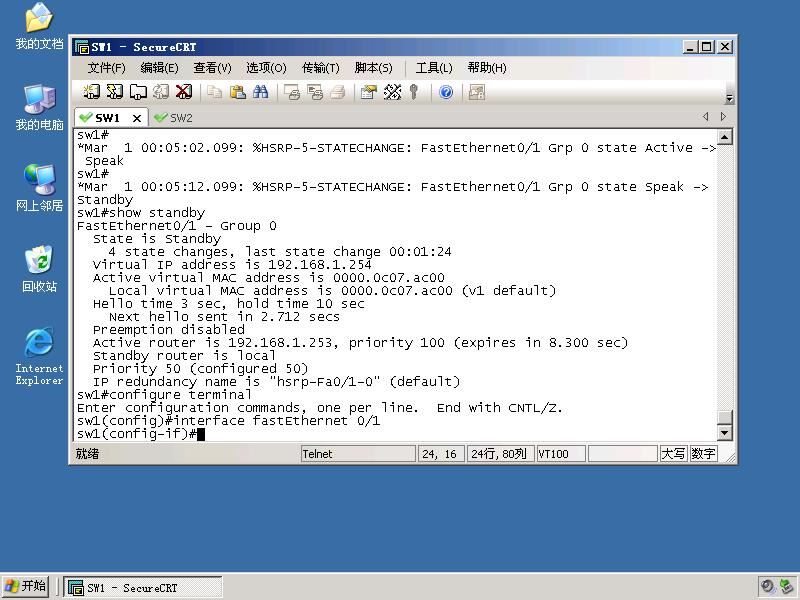Click the 24行, 80列 status field

coord(500,454)
